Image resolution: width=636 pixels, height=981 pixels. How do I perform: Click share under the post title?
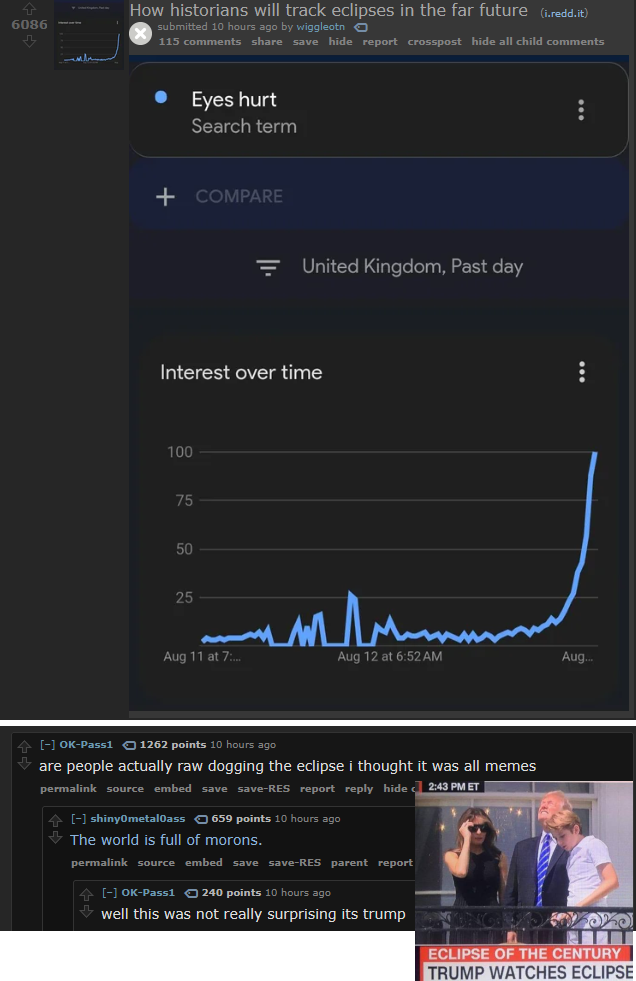click(267, 41)
